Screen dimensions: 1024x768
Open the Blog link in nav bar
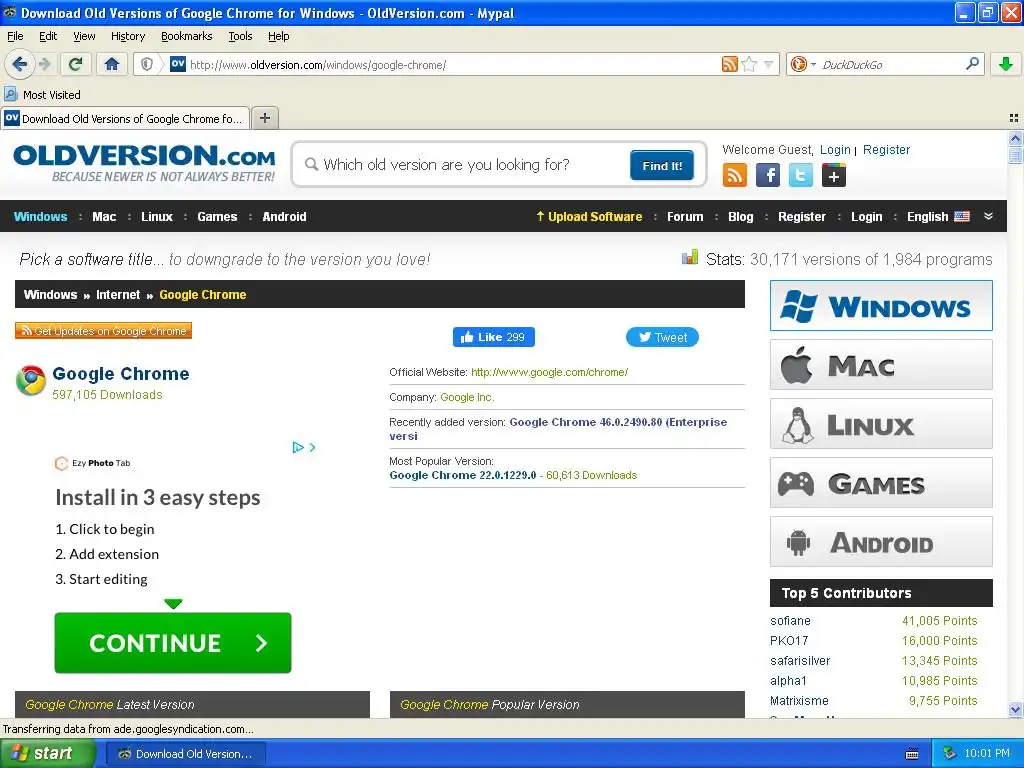[741, 216]
